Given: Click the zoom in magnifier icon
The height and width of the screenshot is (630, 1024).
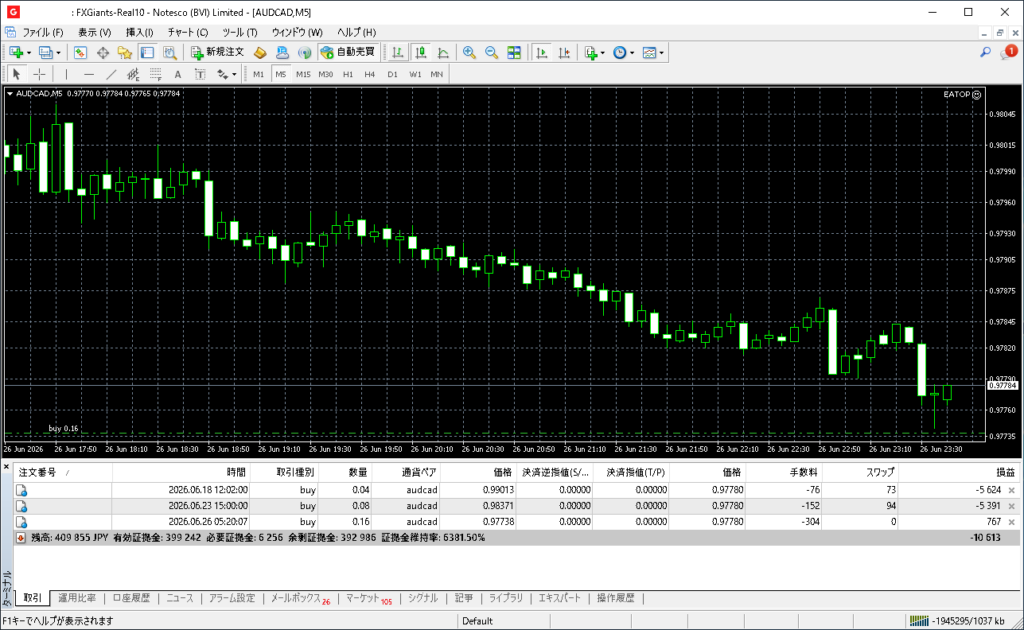Looking at the screenshot, I should [469, 53].
